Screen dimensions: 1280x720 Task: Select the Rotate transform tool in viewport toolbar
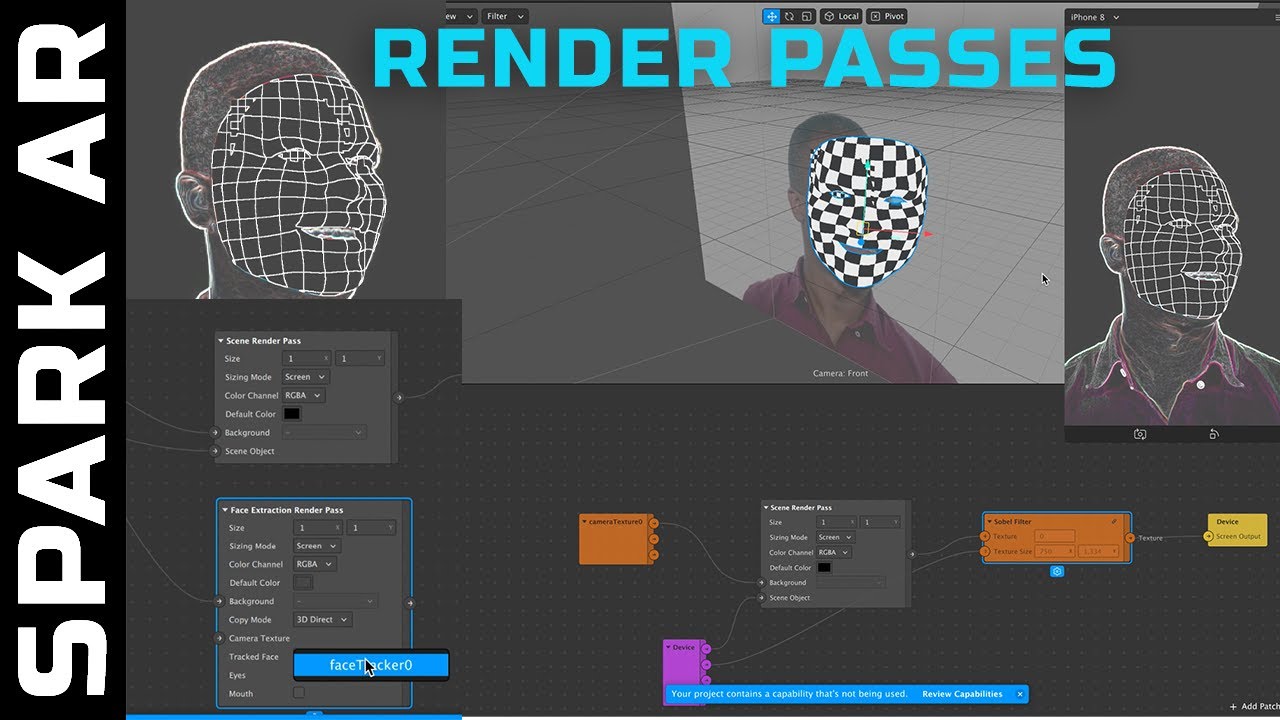pos(788,16)
